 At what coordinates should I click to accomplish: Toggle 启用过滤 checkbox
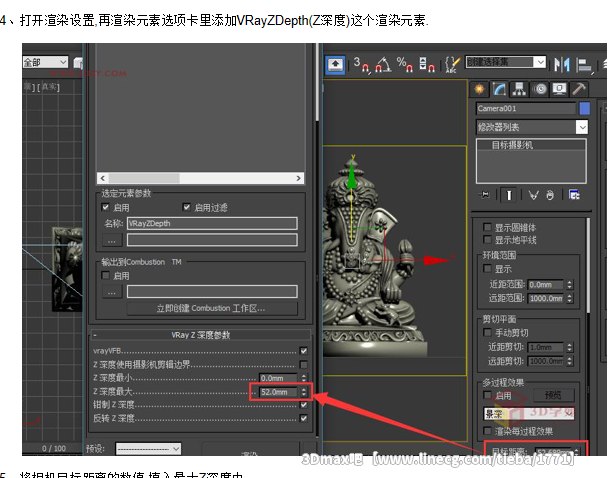pos(186,207)
